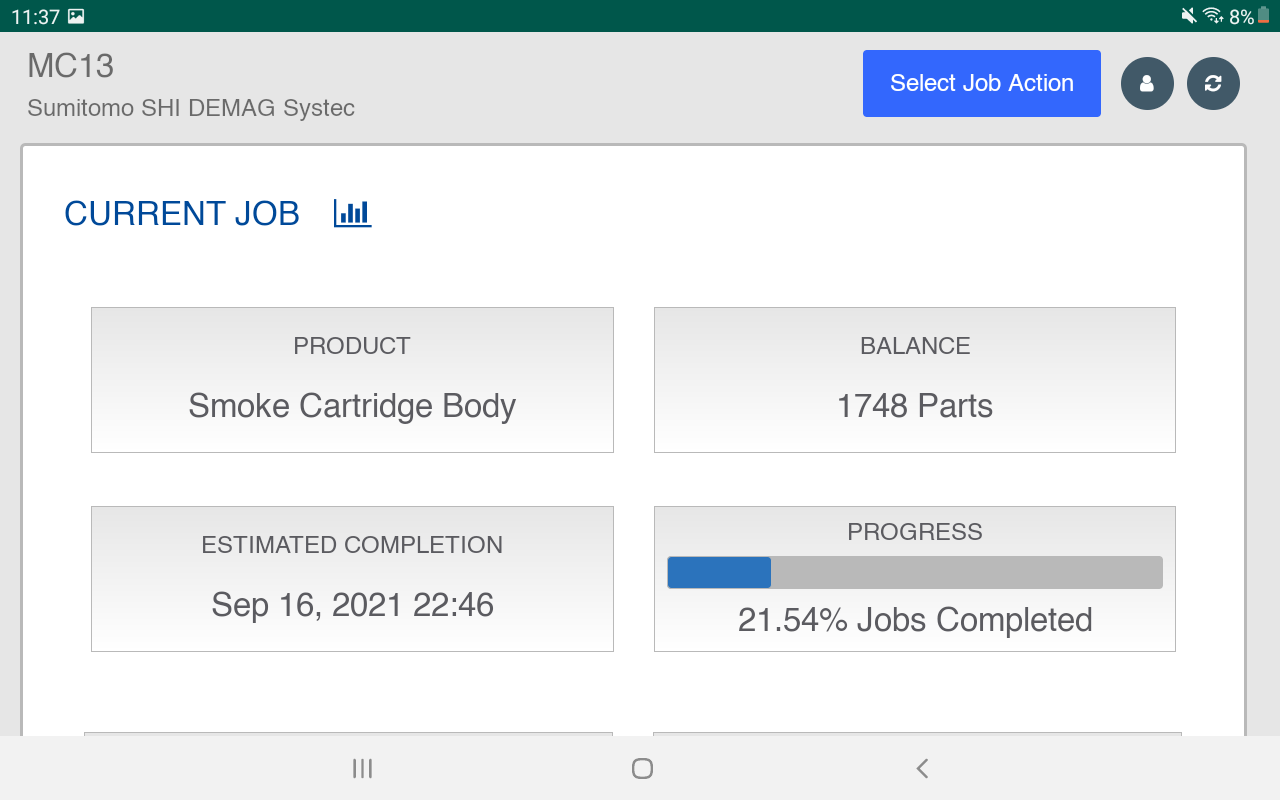This screenshot has height=800, width=1280.
Task: Tap the Sumitomo SHI DEMAG Systec subtitle
Action: coord(191,108)
